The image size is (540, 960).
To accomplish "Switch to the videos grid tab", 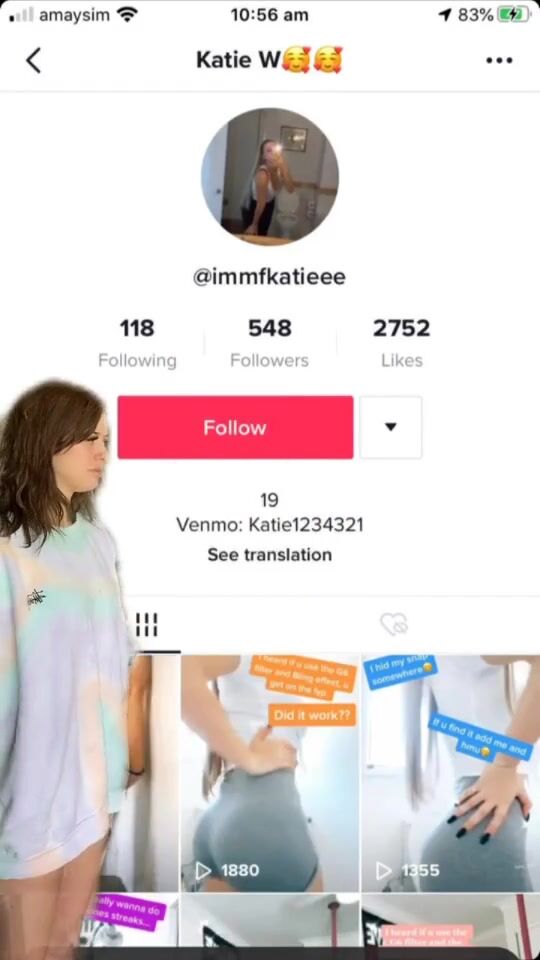I will pos(146,624).
